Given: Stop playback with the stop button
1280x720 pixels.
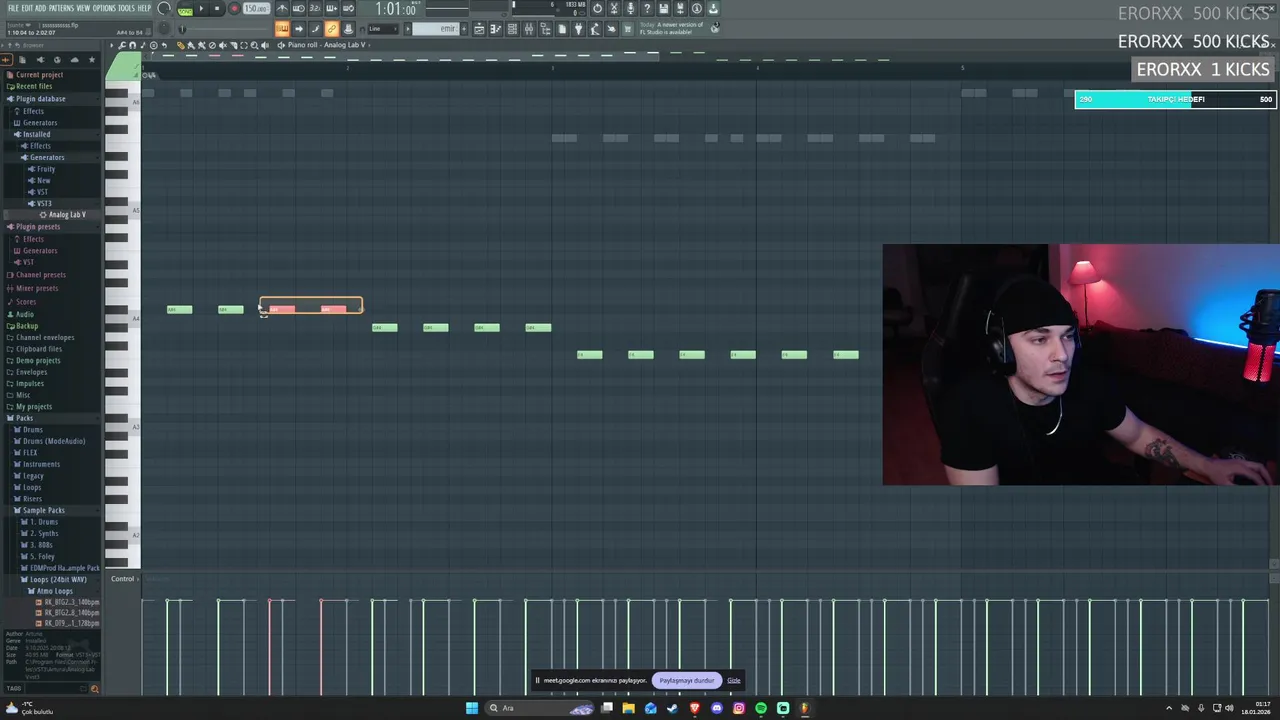Looking at the screenshot, I should click(217, 9).
